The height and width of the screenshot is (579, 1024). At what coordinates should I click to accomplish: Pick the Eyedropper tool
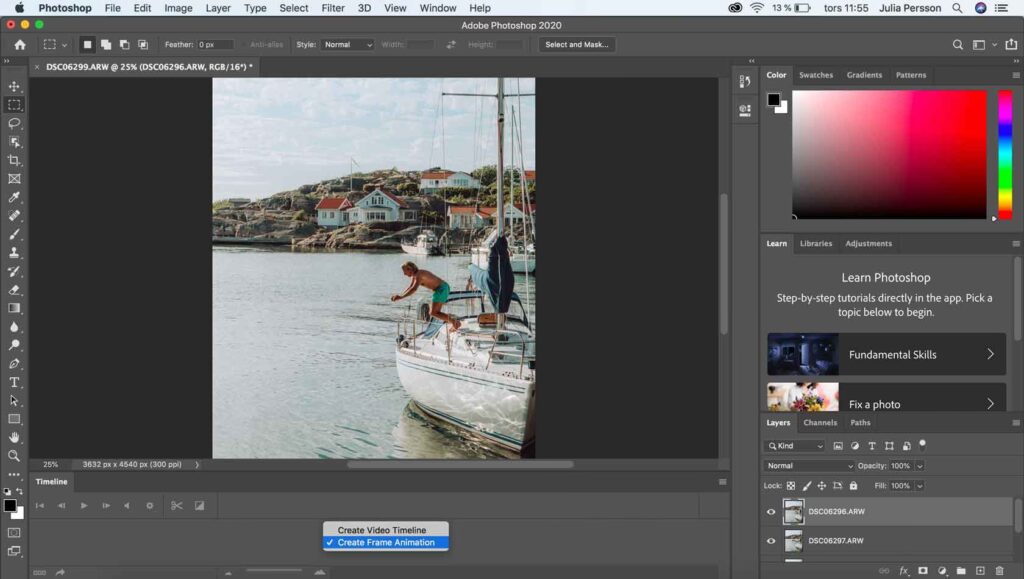[14, 197]
